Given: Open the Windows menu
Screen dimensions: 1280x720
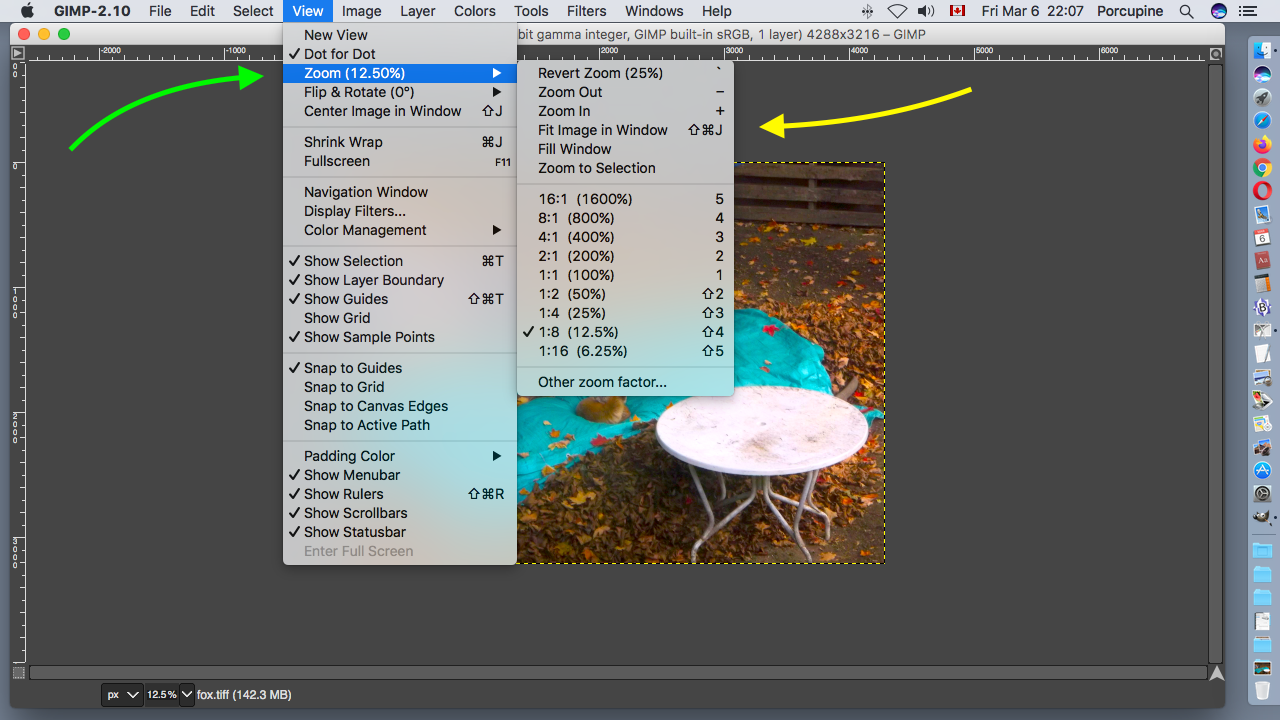Looking at the screenshot, I should point(653,11).
